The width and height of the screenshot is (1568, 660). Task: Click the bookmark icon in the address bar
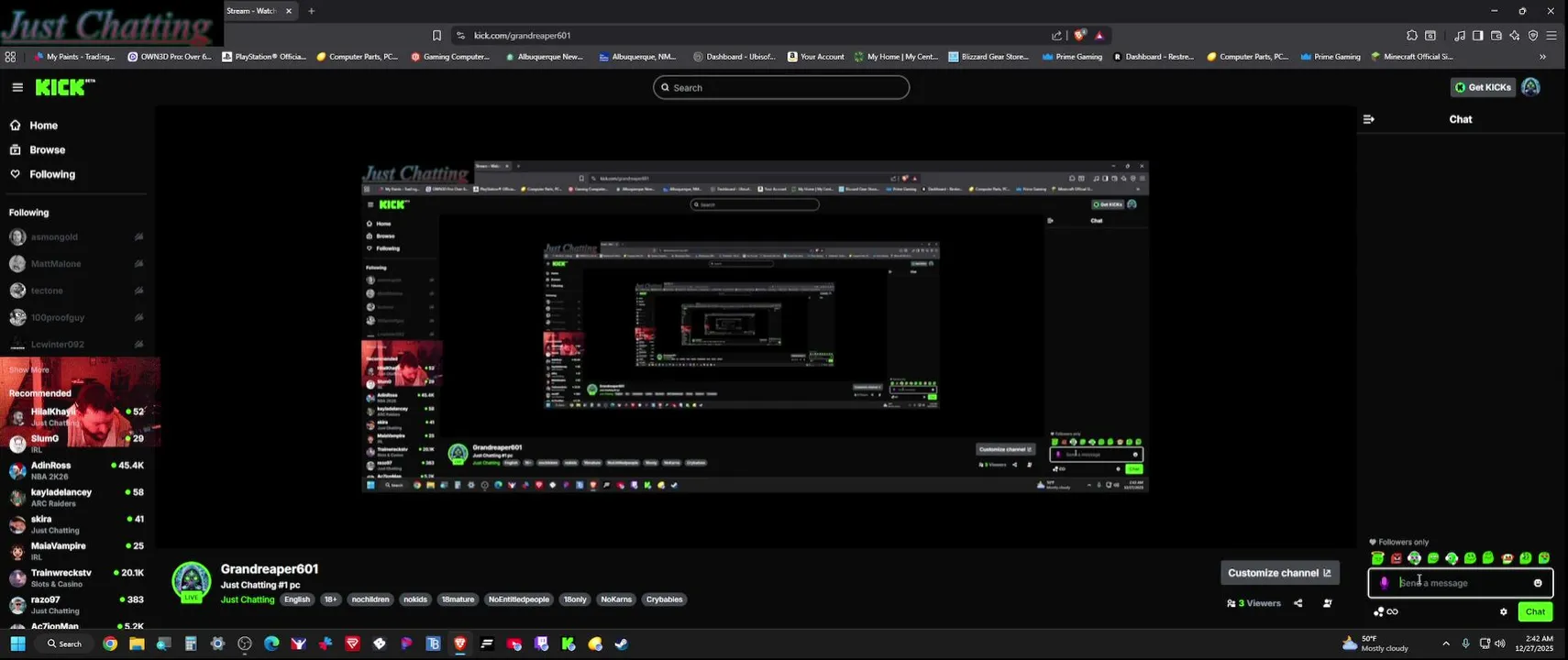click(x=437, y=36)
